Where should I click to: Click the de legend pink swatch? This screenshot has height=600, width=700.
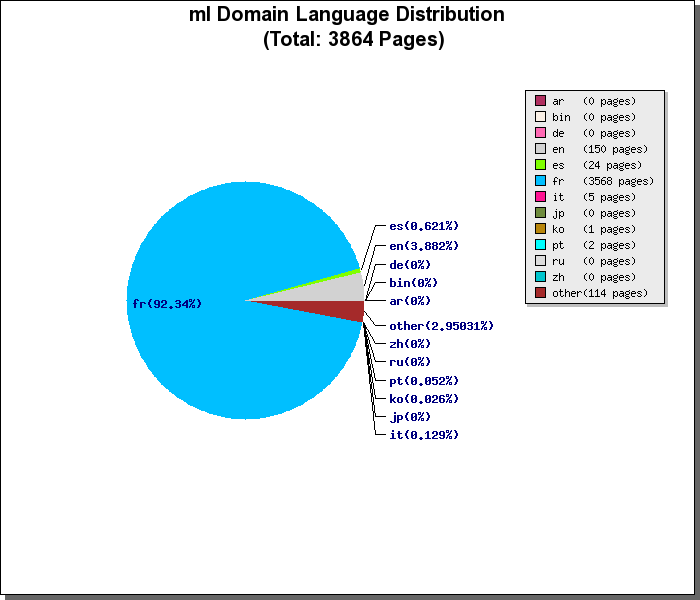(x=540, y=133)
